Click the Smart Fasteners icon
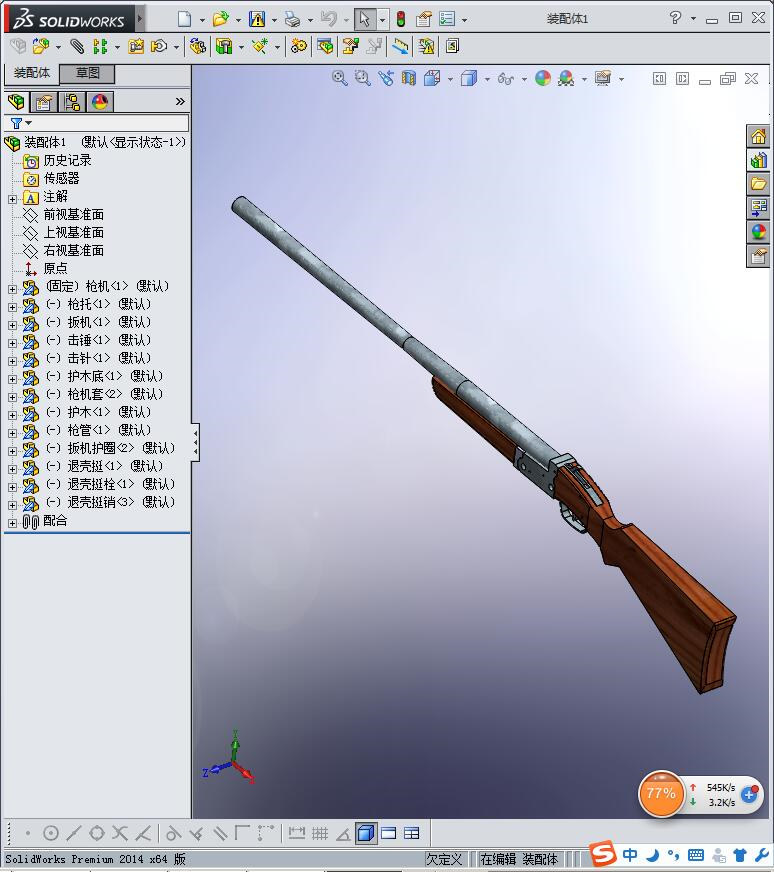Screen dimensions: 774x872 tap(136, 46)
